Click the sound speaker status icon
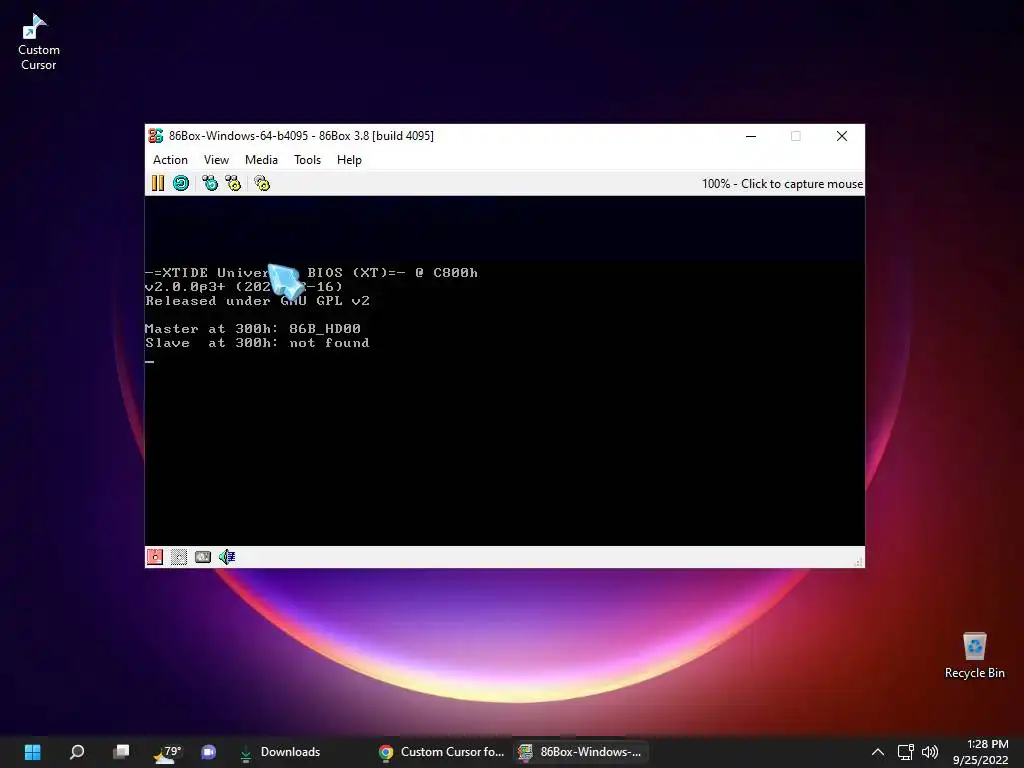The image size is (1024, 768). (227, 556)
